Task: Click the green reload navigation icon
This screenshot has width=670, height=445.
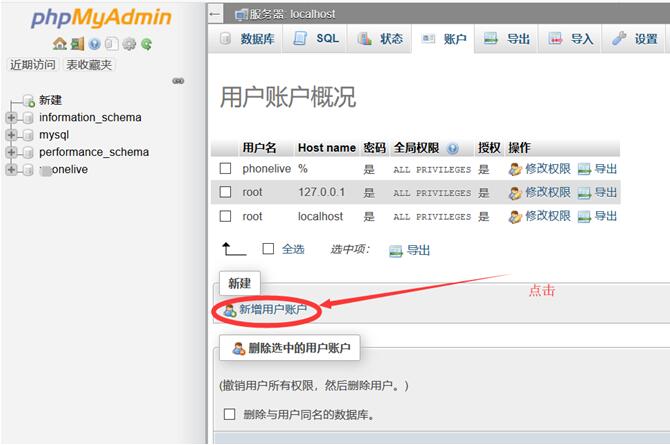Action: 147,44
